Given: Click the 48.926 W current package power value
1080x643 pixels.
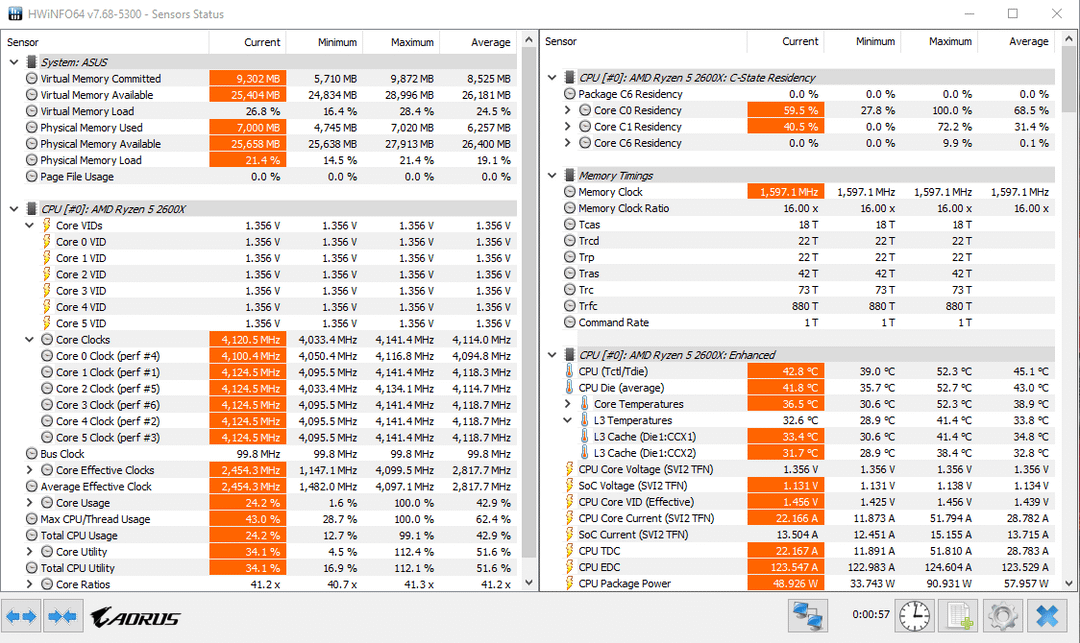Looking at the screenshot, I should pos(786,583).
